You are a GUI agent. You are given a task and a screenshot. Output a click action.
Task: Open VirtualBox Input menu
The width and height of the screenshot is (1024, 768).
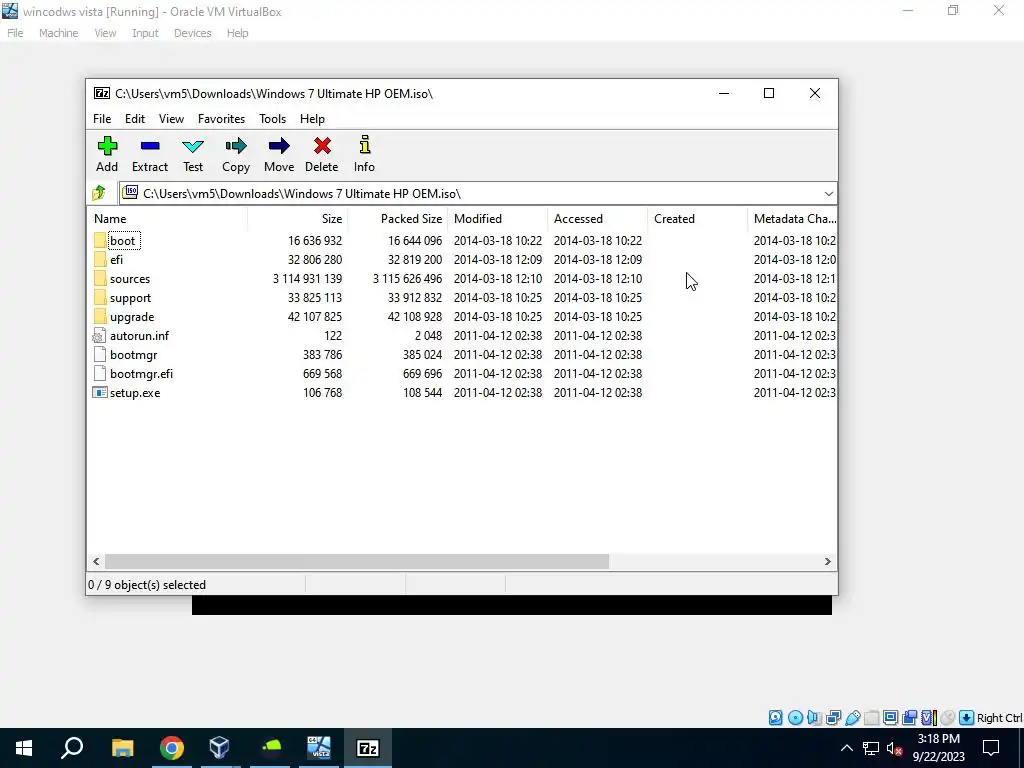point(145,33)
